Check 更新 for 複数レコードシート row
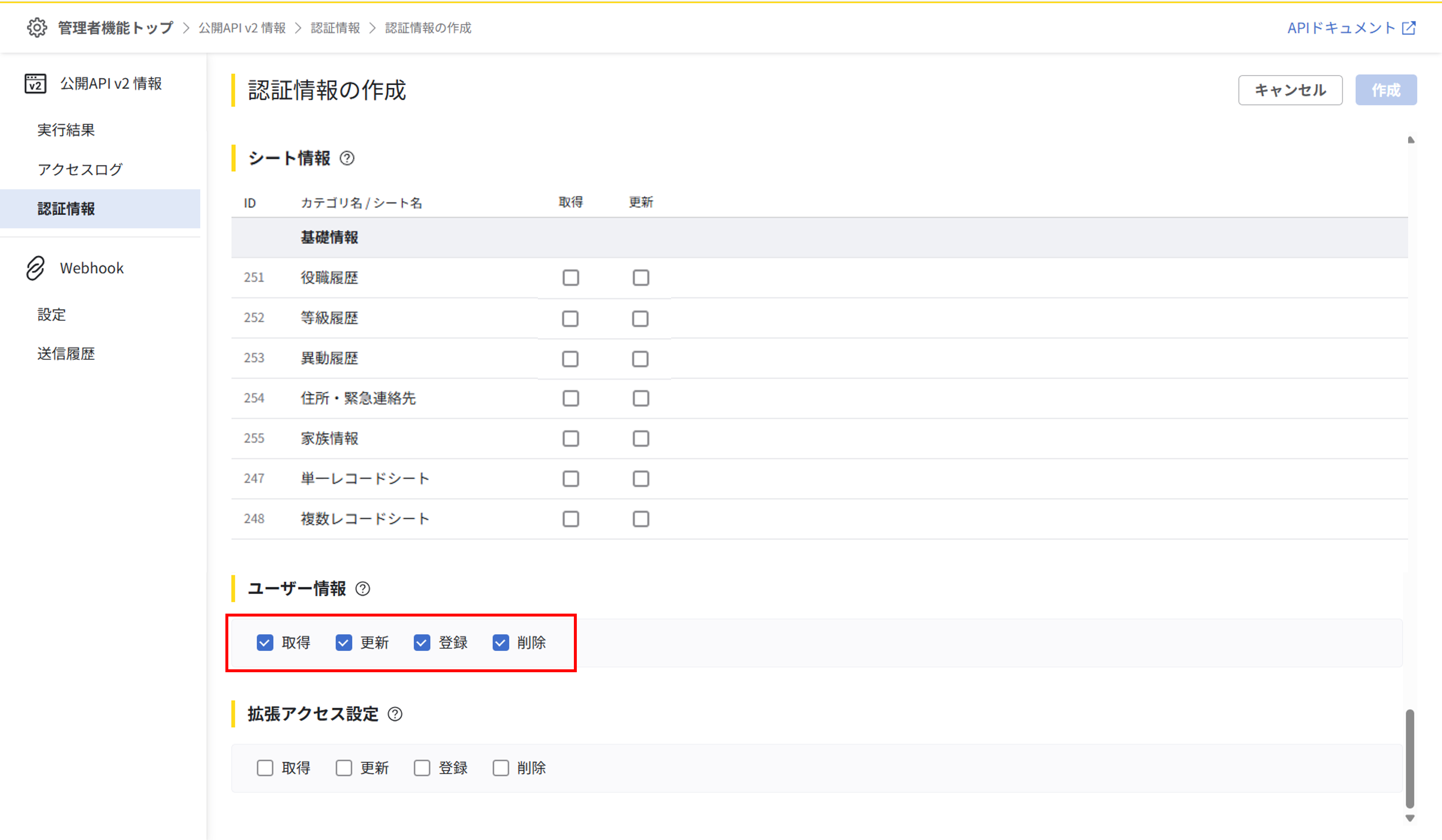This screenshot has width=1442, height=840. [641, 519]
